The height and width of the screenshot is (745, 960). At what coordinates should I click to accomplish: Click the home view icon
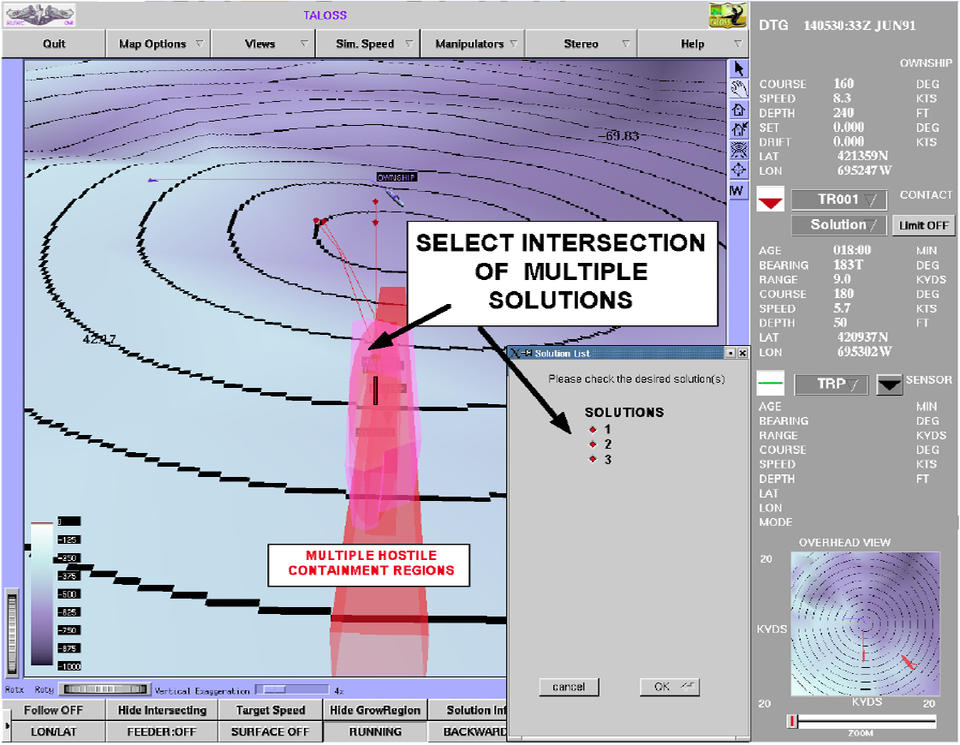click(x=737, y=109)
